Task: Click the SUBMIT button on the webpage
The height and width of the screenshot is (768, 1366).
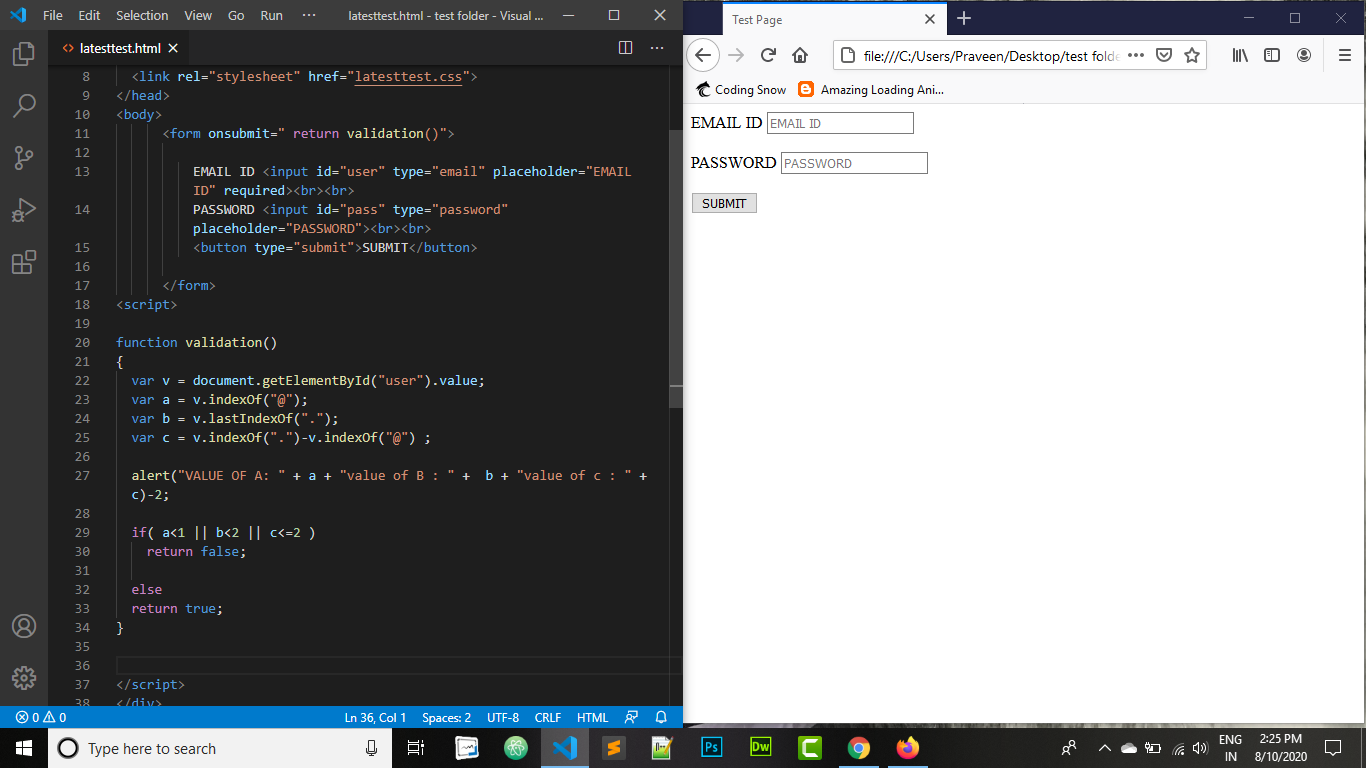Action: (723, 202)
